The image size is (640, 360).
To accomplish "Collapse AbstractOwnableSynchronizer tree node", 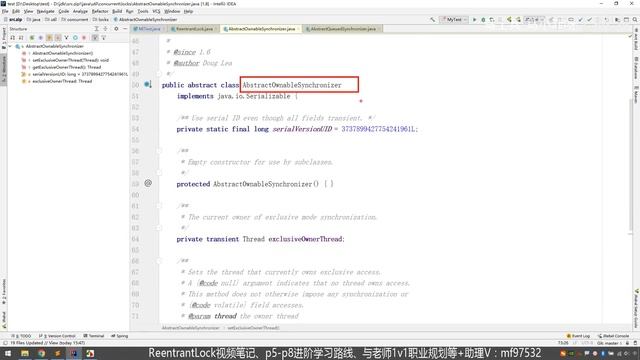I will pos(10,47).
